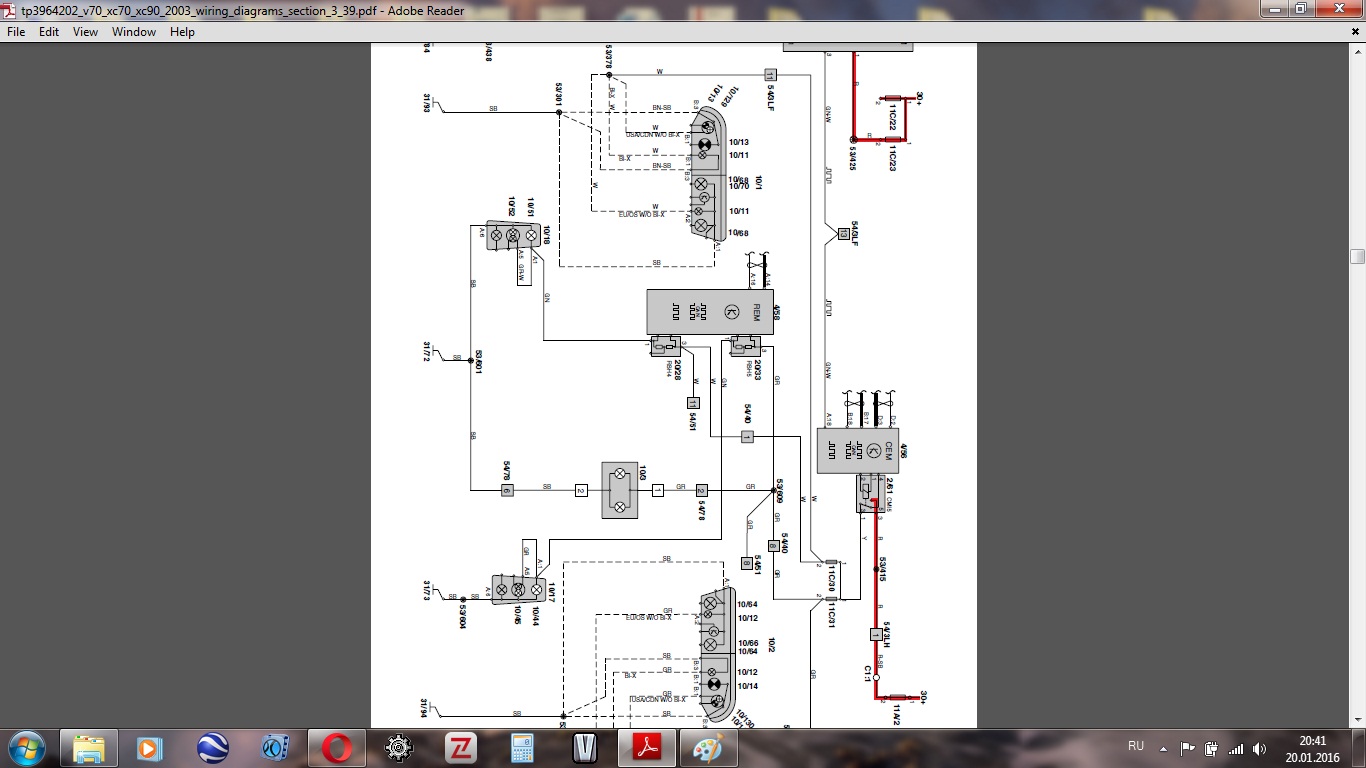This screenshot has height=768, width=1366.
Task: Switch to the Opera browser window
Action: (336, 748)
